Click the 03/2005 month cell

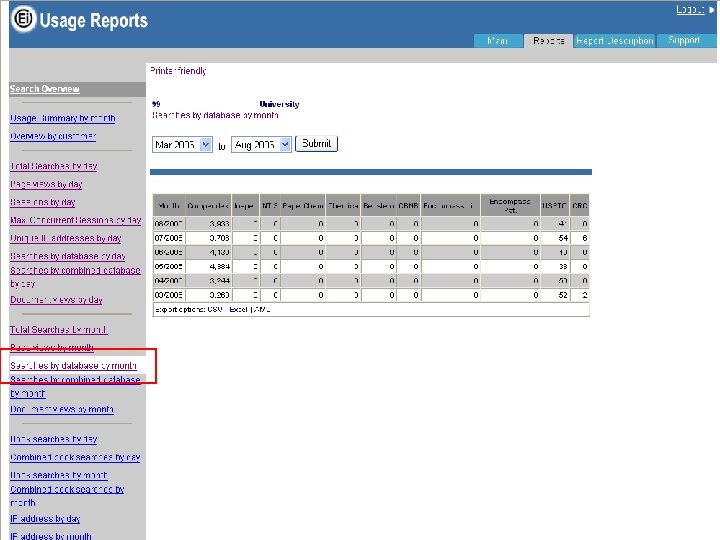click(169, 295)
